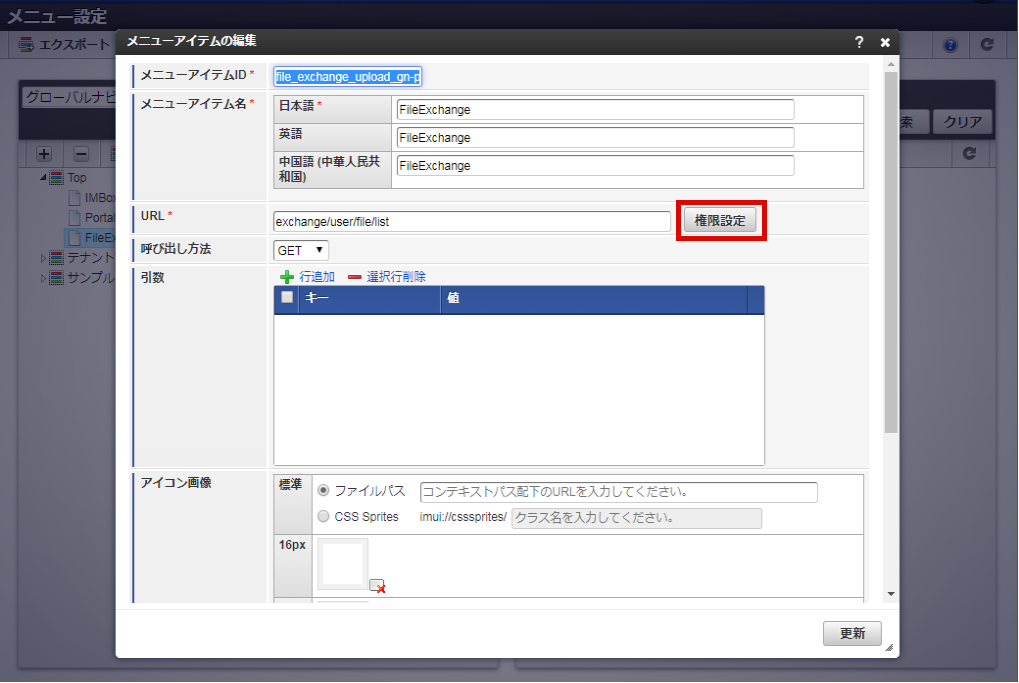Open help with the dialog question mark icon
Viewport: 1019px width, 683px height.
pyautogui.click(x=859, y=42)
